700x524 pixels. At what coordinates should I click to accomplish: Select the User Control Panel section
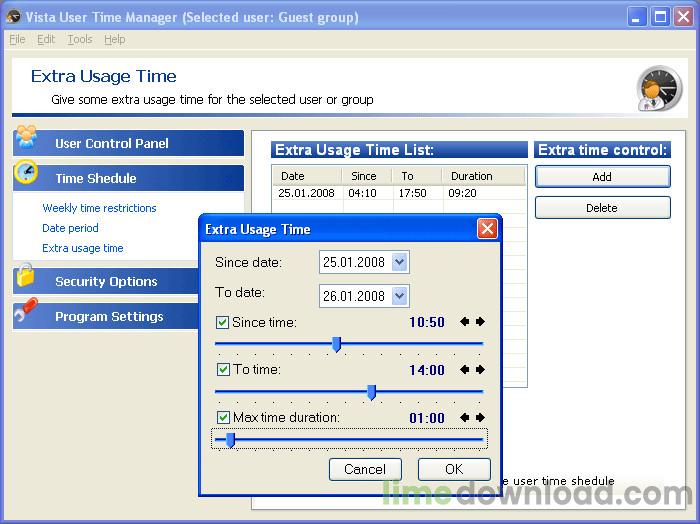129,143
